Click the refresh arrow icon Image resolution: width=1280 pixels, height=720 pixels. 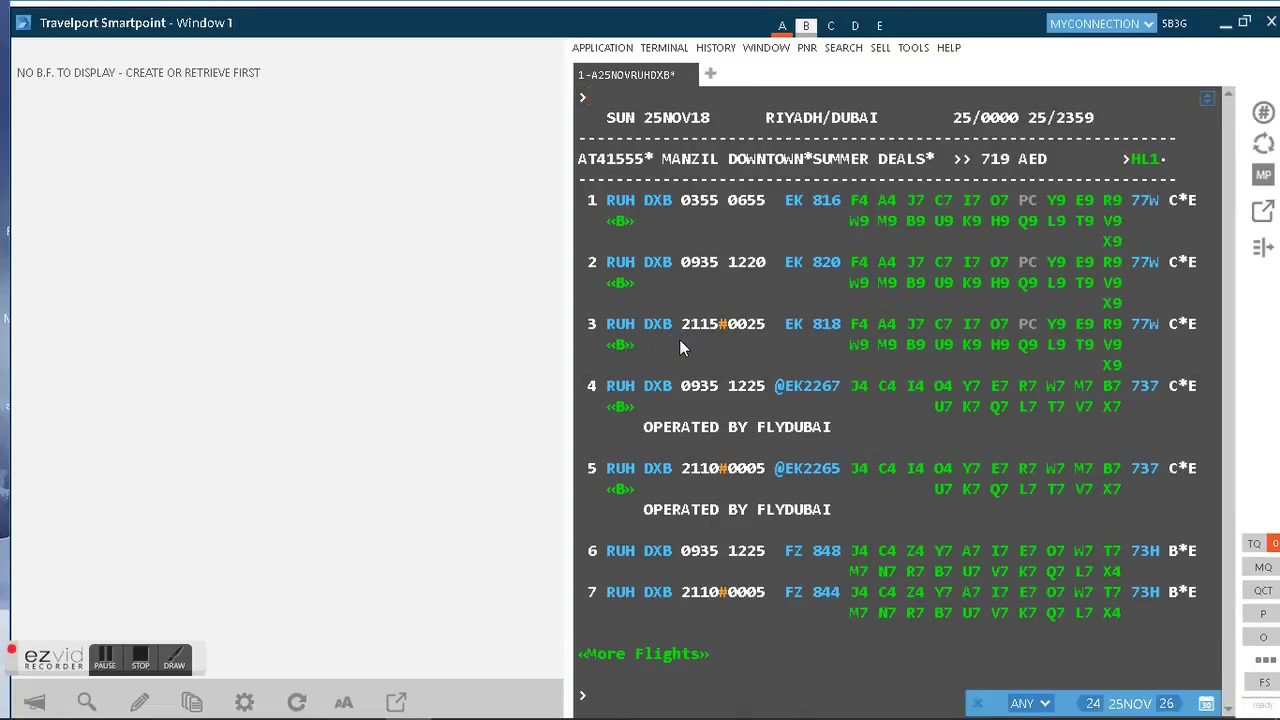point(297,702)
